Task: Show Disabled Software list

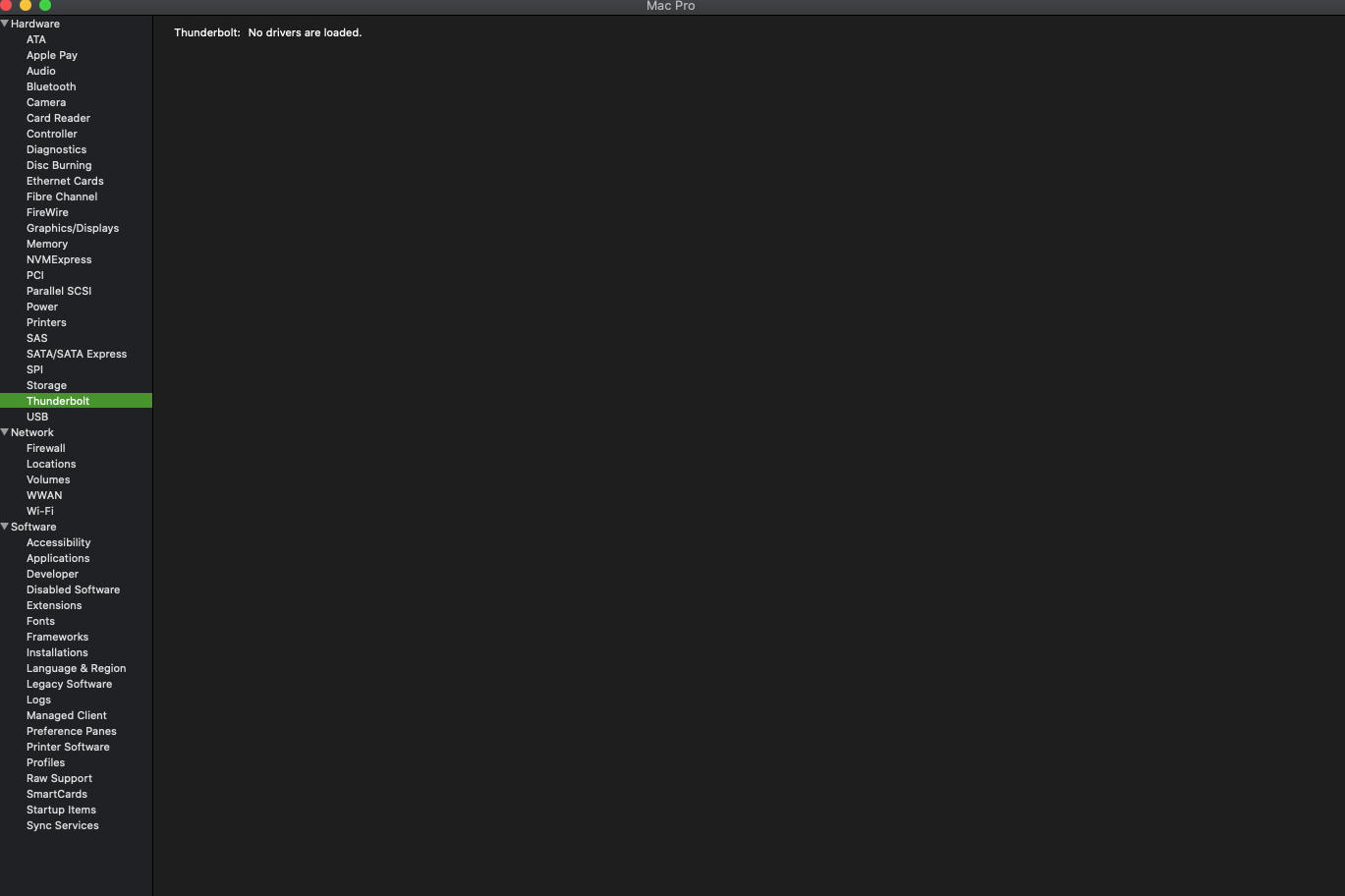Action: pos(73,589)
